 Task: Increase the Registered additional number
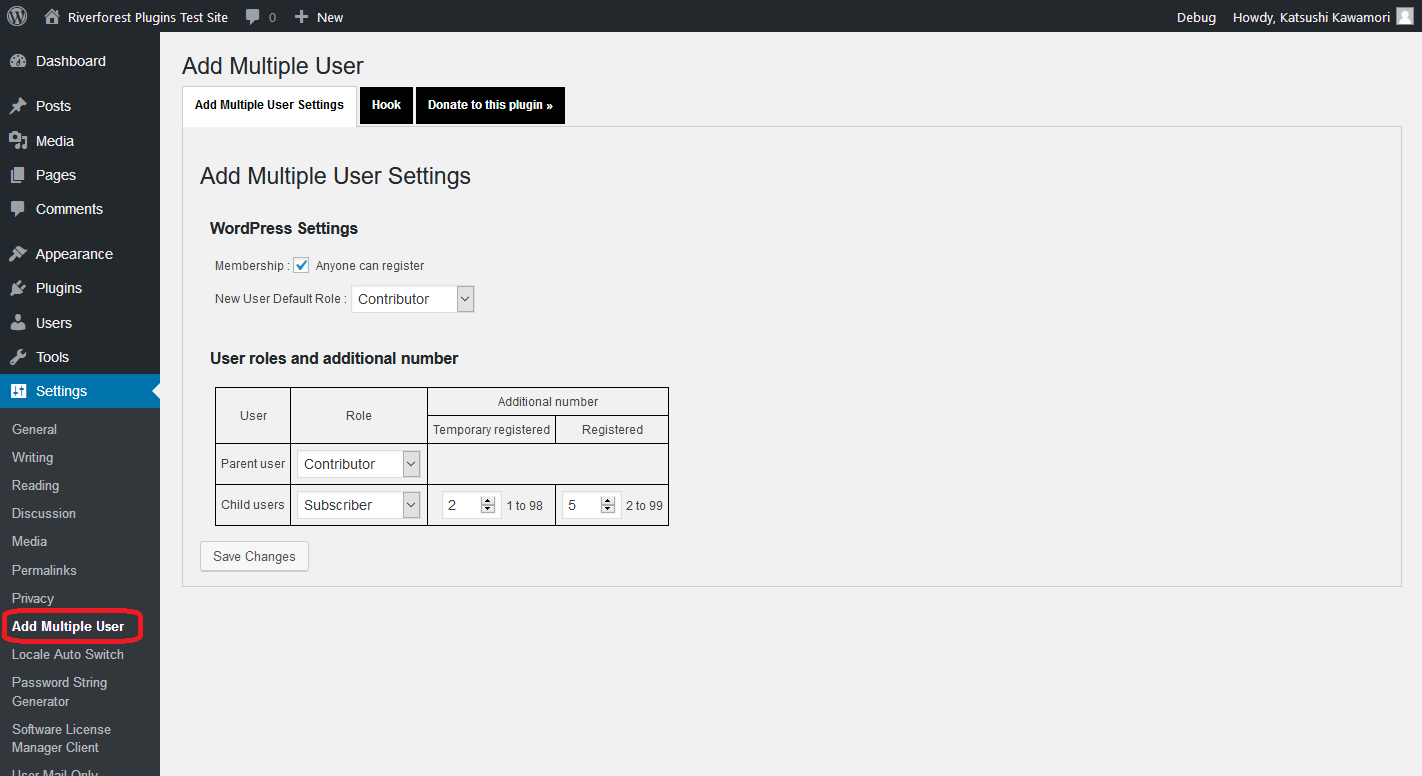click(x=608, y=501)
